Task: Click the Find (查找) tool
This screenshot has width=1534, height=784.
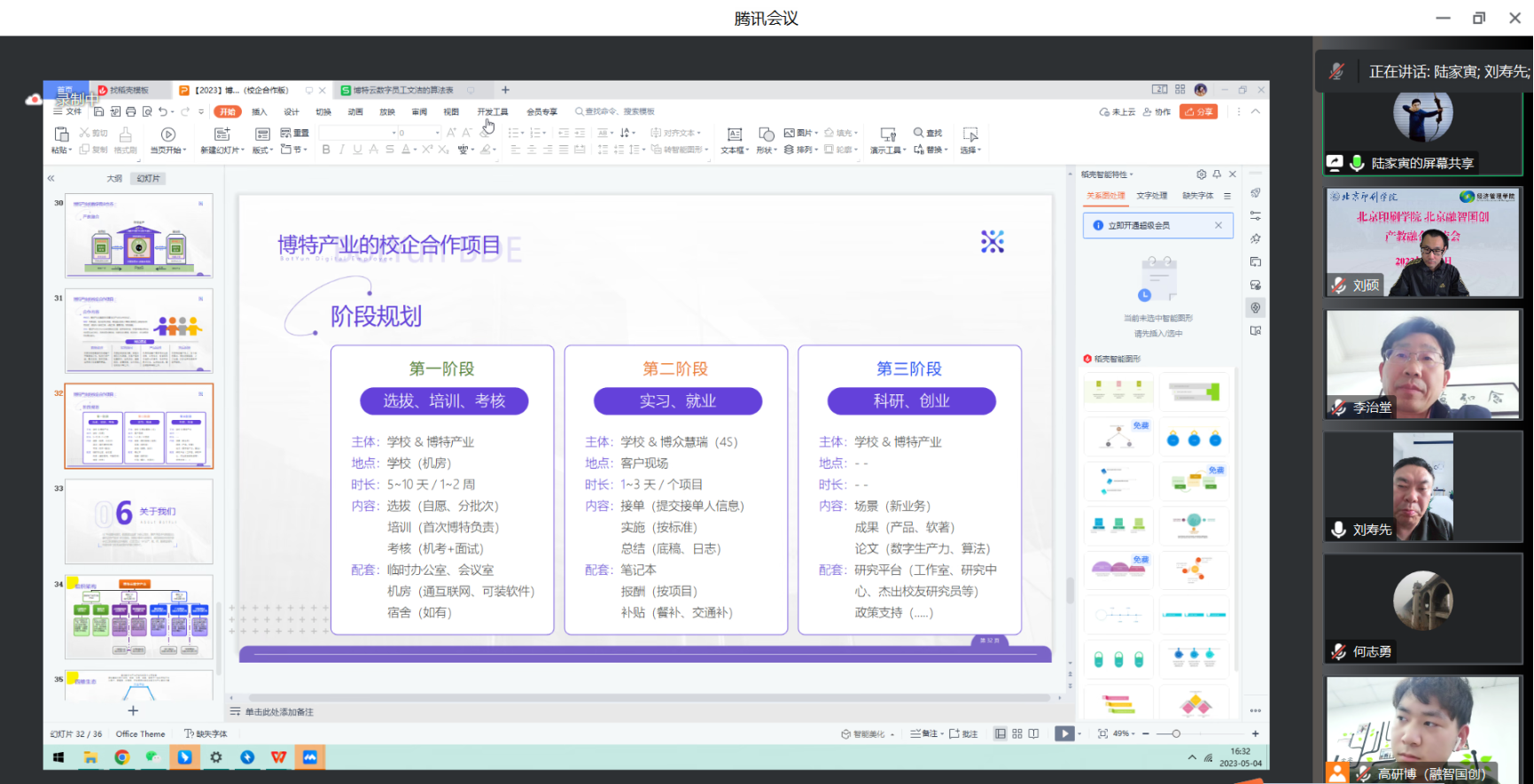Action: click(928, 133)
